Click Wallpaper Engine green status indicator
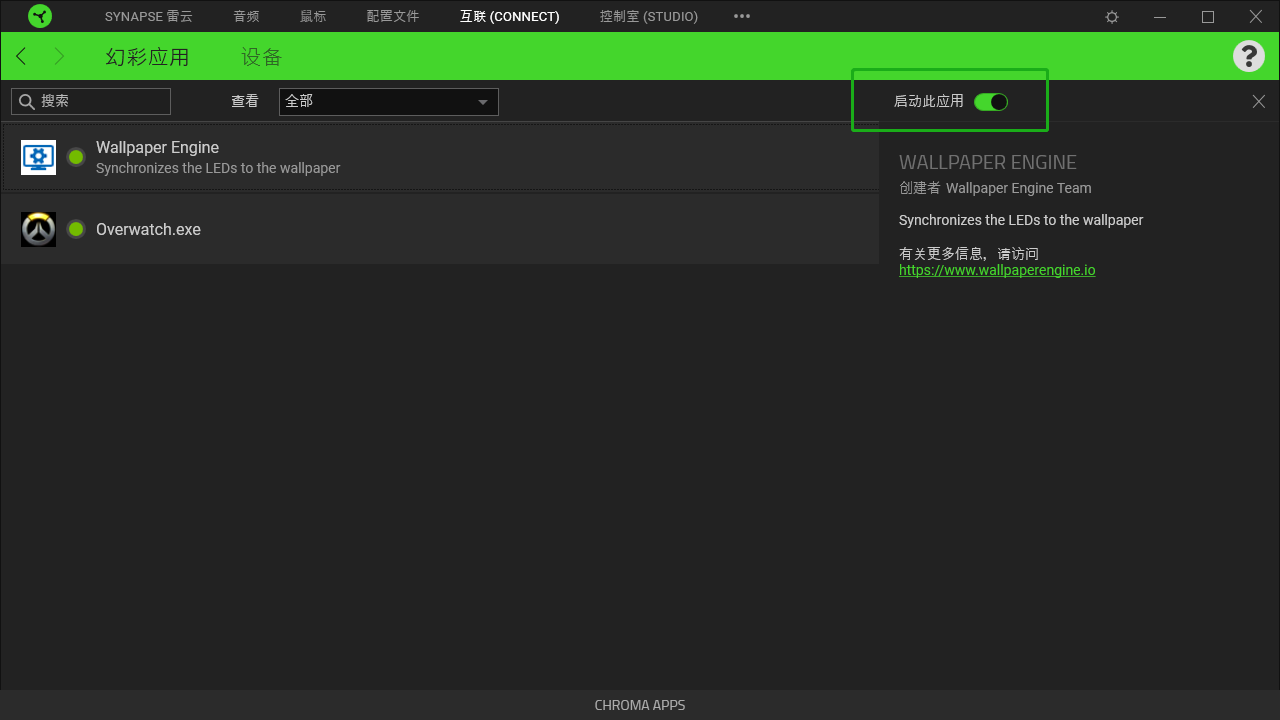 click(x=76, y=157)
